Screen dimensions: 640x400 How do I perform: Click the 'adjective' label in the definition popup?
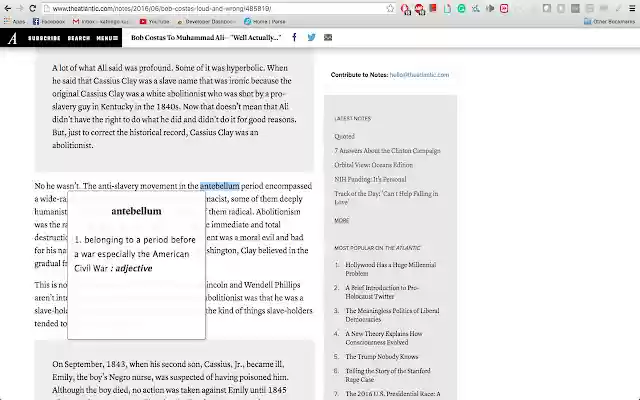click(133, 268)
